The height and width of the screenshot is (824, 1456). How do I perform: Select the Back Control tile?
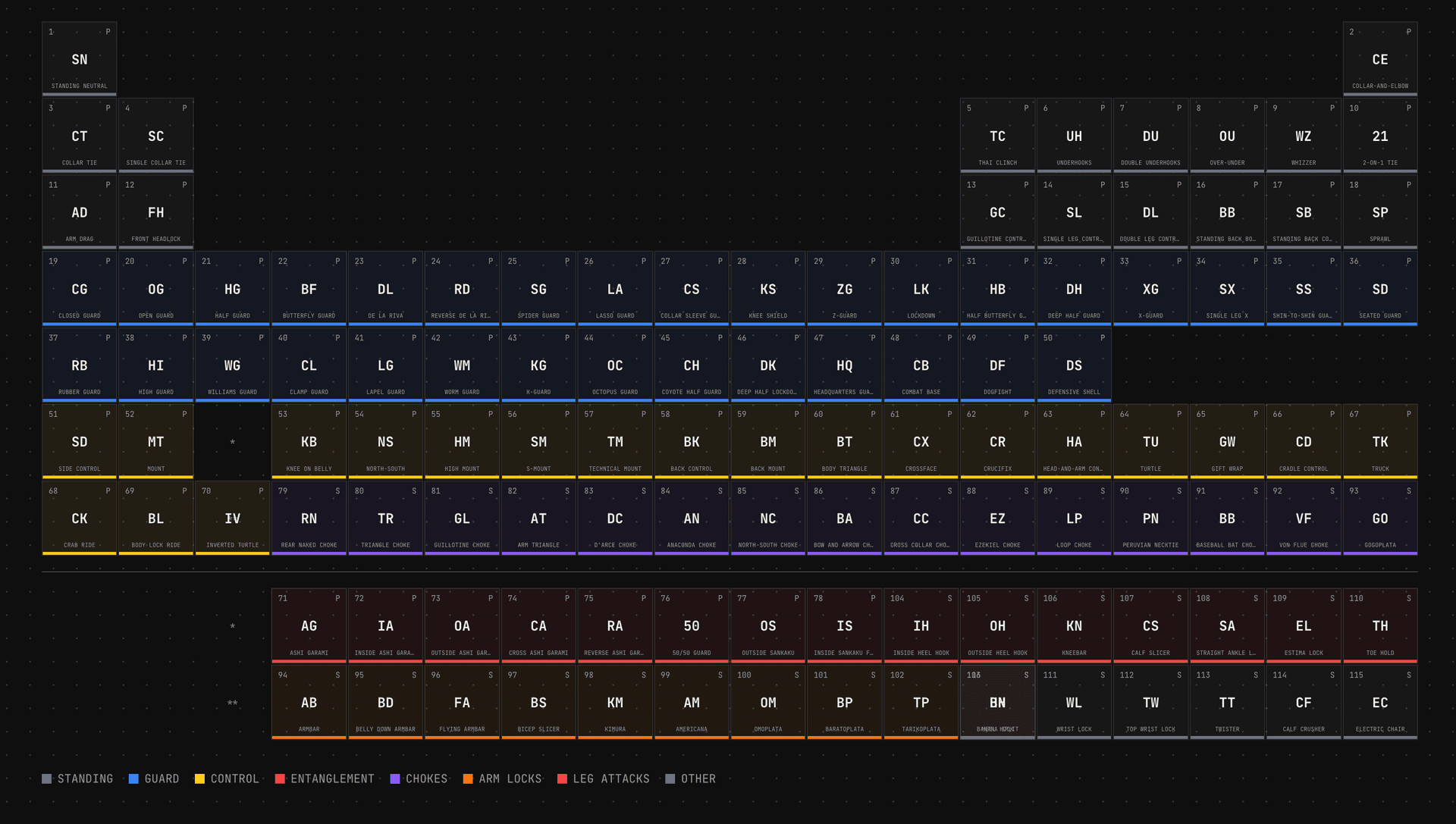tap(691, 441)
